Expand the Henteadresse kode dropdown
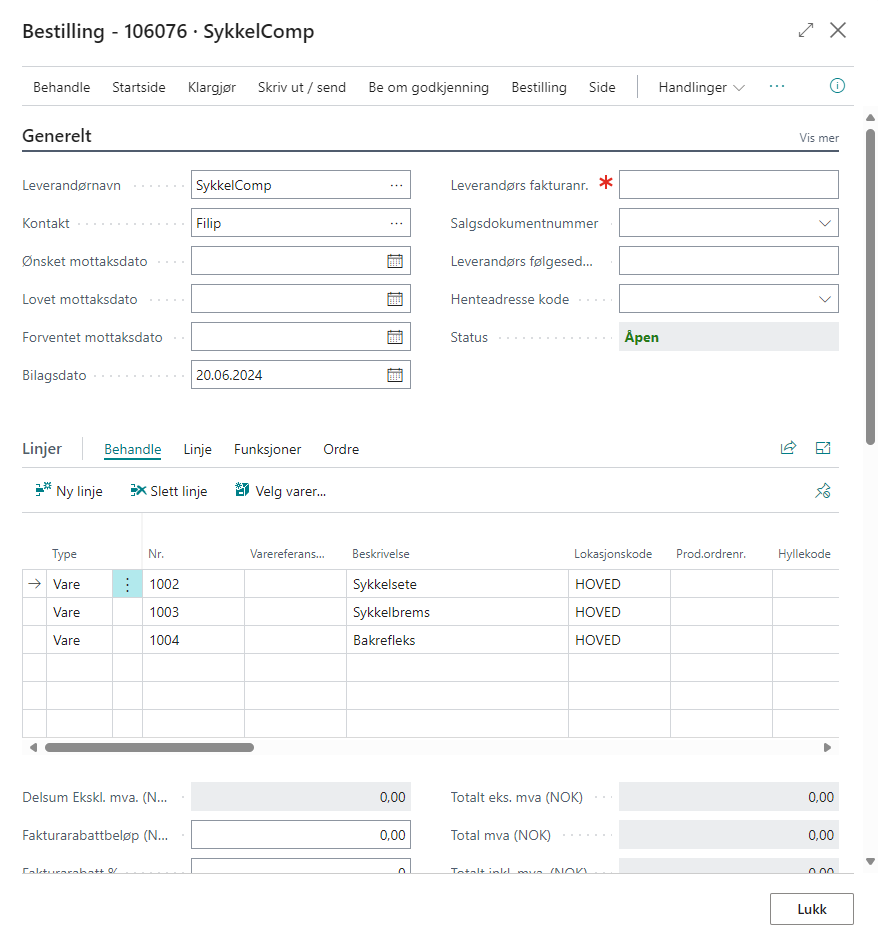Image resolution: width=878 pixels, height=947 pixels. click(x=825, y=299)
